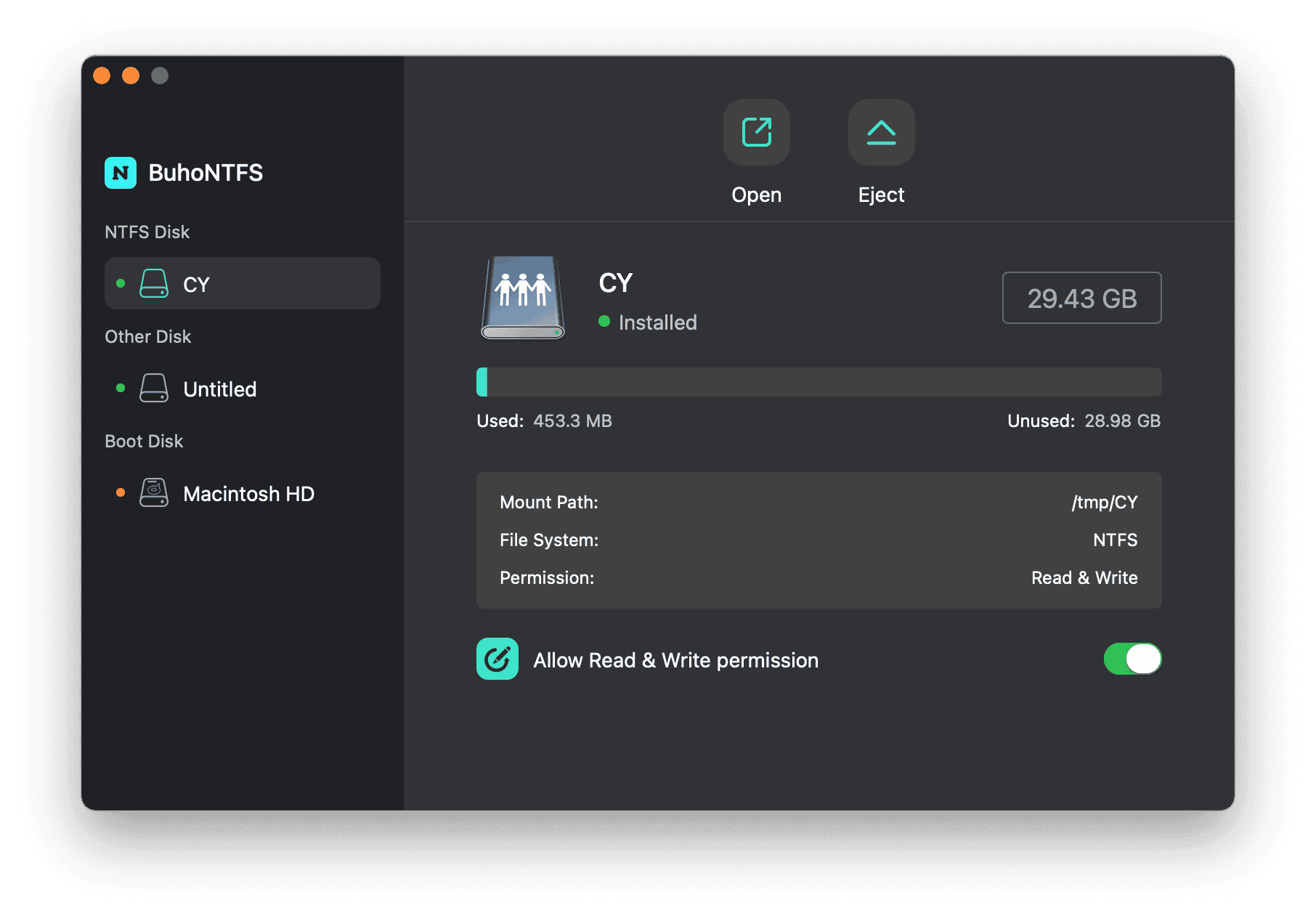Click the Read & Write permission value
The width and height of the screenshot is (1316, 918).
[x=1084, y=578]
